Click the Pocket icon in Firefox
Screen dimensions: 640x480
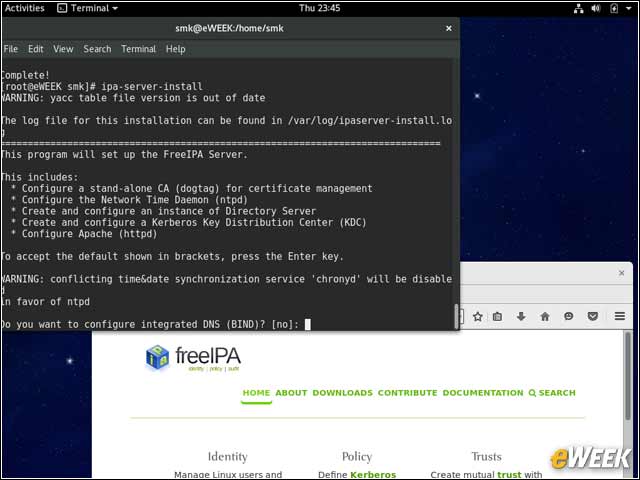click(593, 316)
